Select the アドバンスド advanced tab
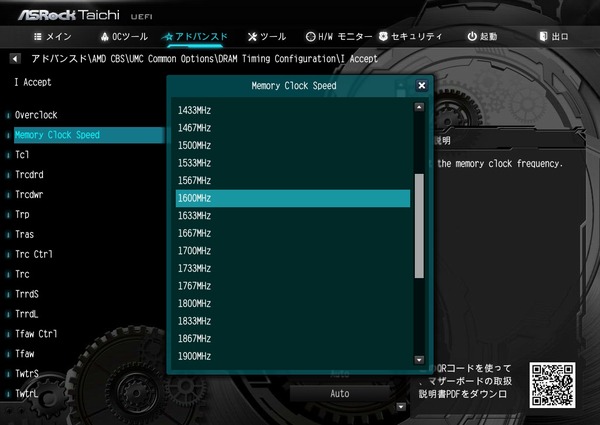This screenshot has width=600, height=425. coord(195,37)
